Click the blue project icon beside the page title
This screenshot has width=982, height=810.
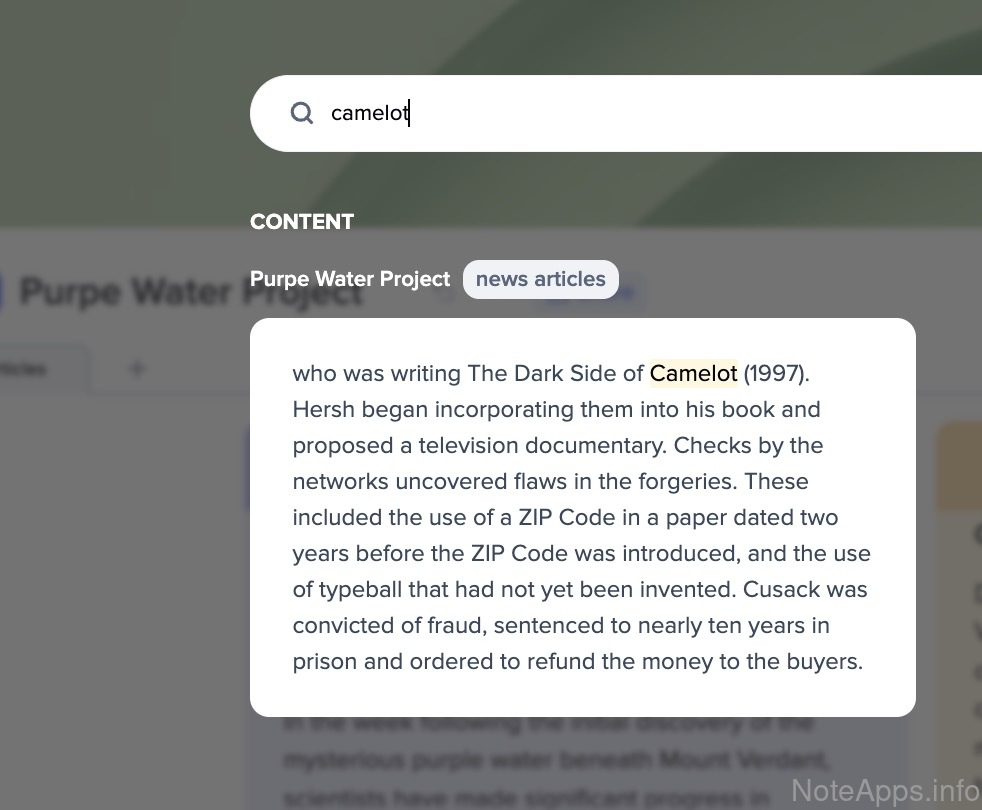2,292
